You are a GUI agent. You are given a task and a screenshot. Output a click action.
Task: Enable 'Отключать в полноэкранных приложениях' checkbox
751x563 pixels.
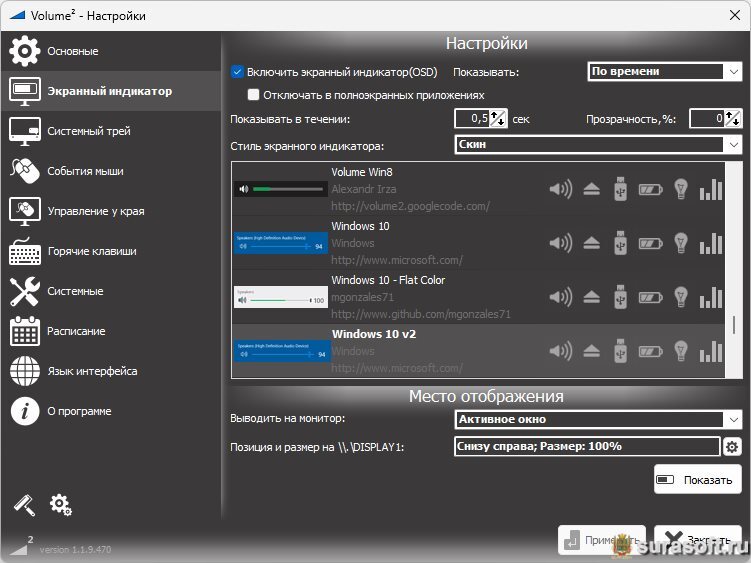coord(253,95)
